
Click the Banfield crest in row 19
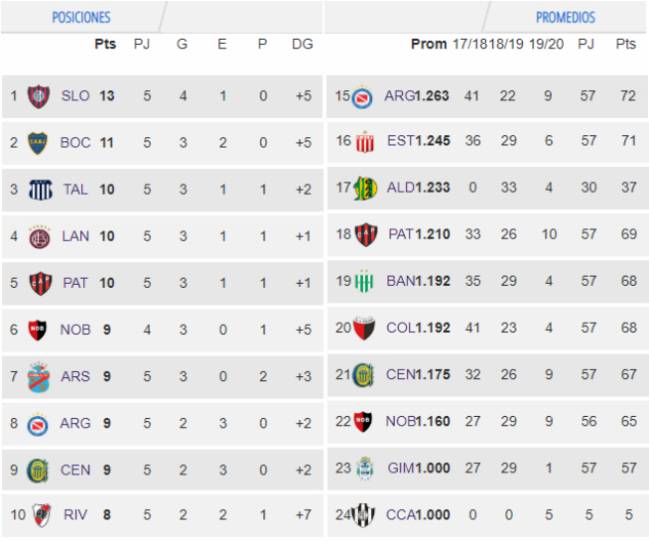[x=365, y=281]
